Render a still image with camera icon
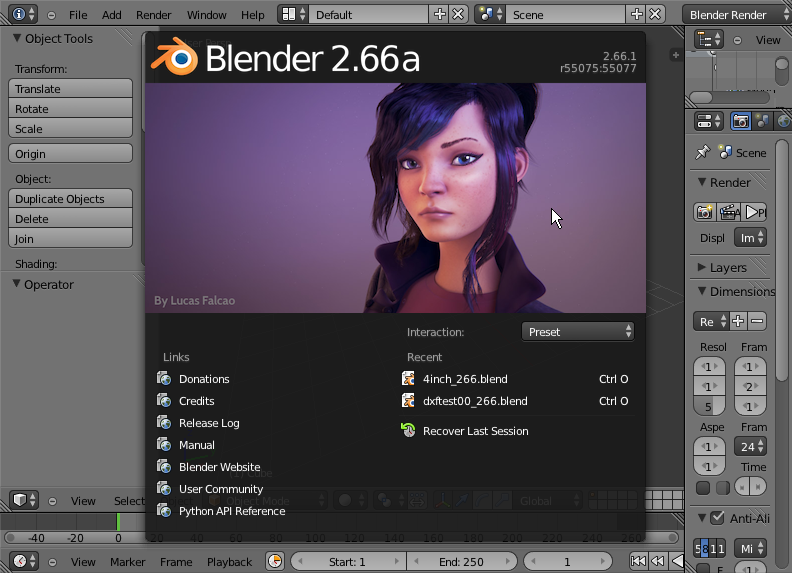This screenshot has height=573, width=792. 705,212
